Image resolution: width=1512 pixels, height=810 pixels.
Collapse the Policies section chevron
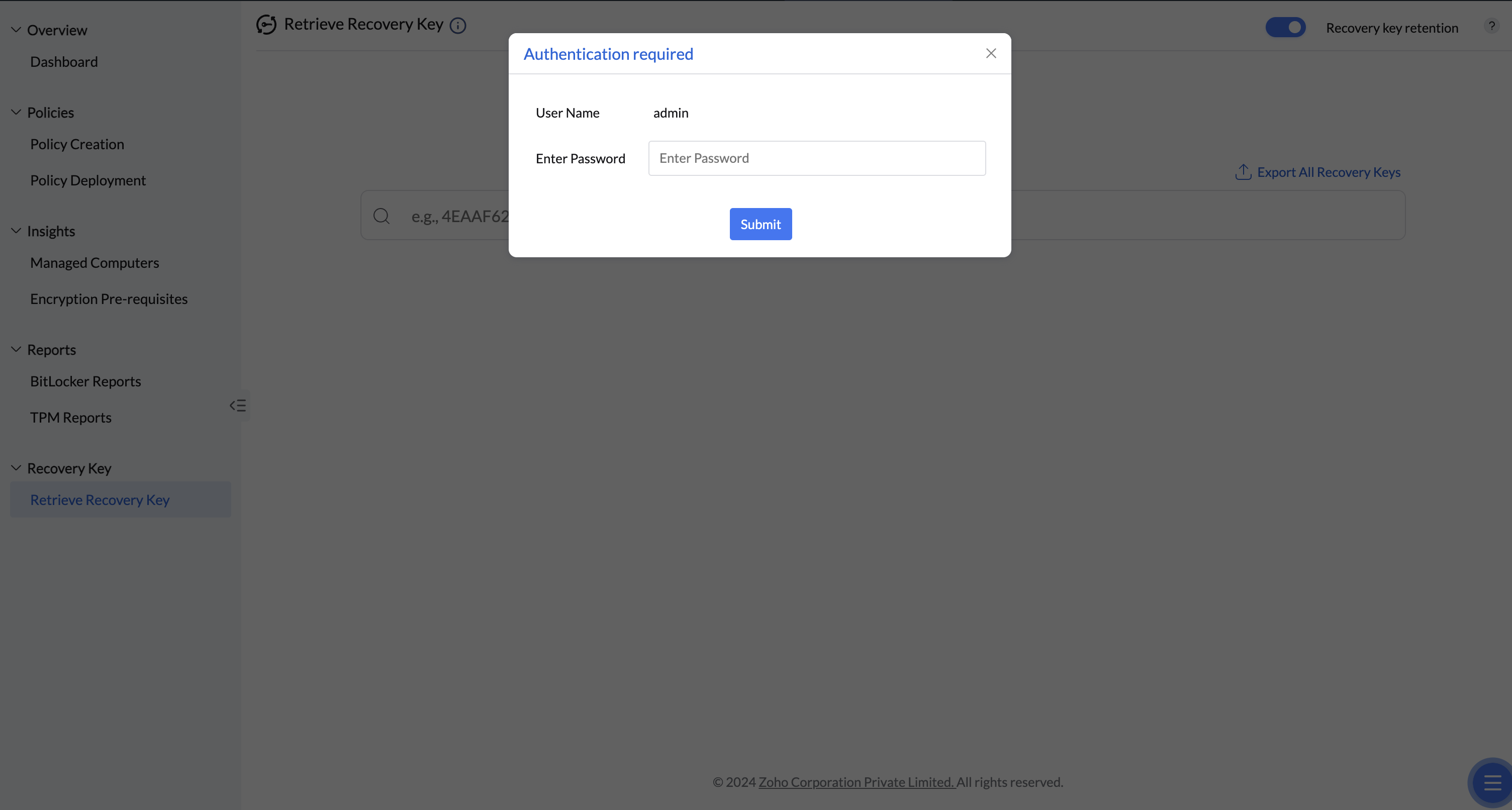coord(17,112)
